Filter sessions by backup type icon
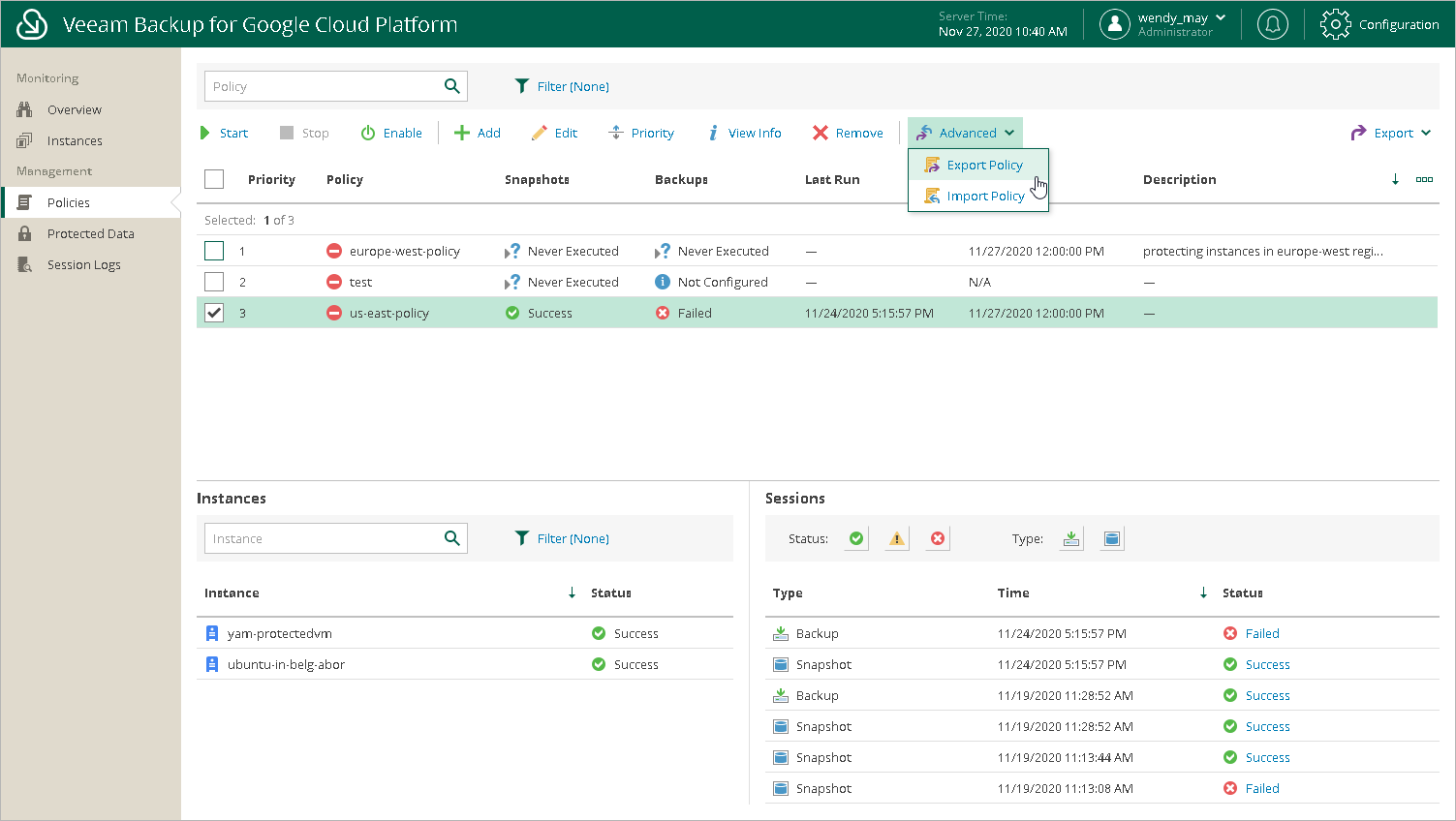The height and width of the screenshot is (821, 1456). pyautogui.click(x=1071, y=539)
